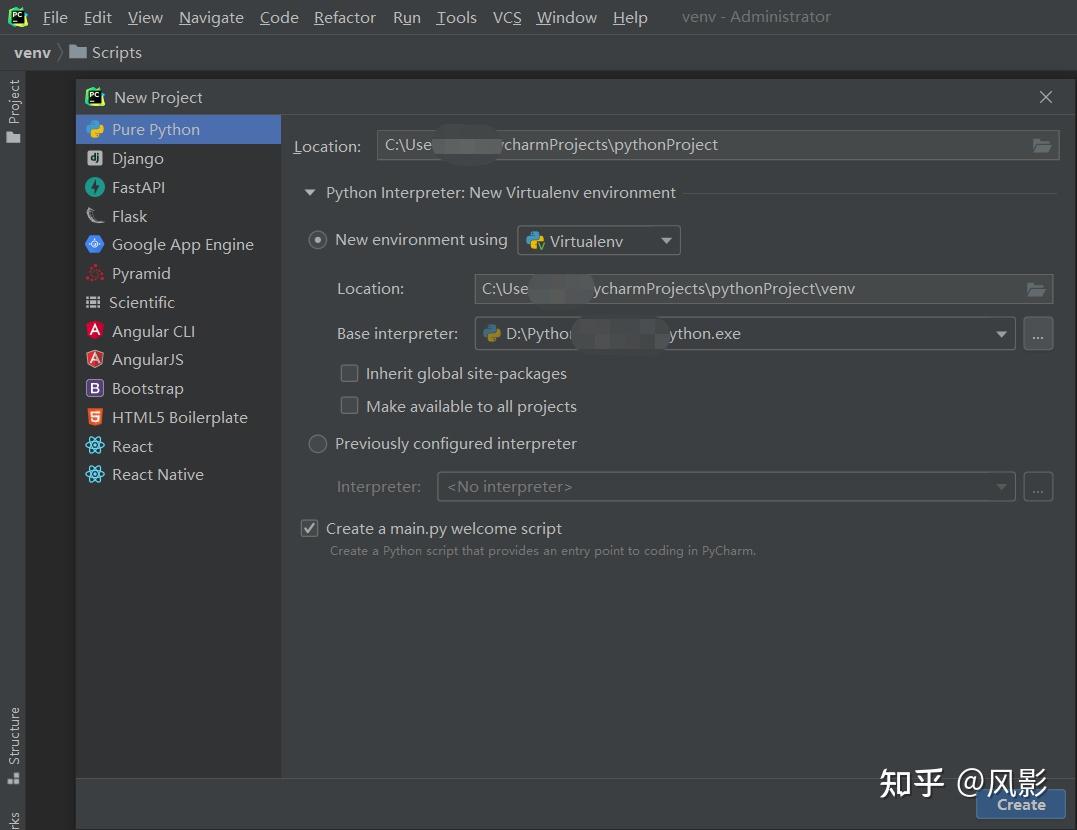Open the Base interpreter dropdown

(x=1000, y=333)
